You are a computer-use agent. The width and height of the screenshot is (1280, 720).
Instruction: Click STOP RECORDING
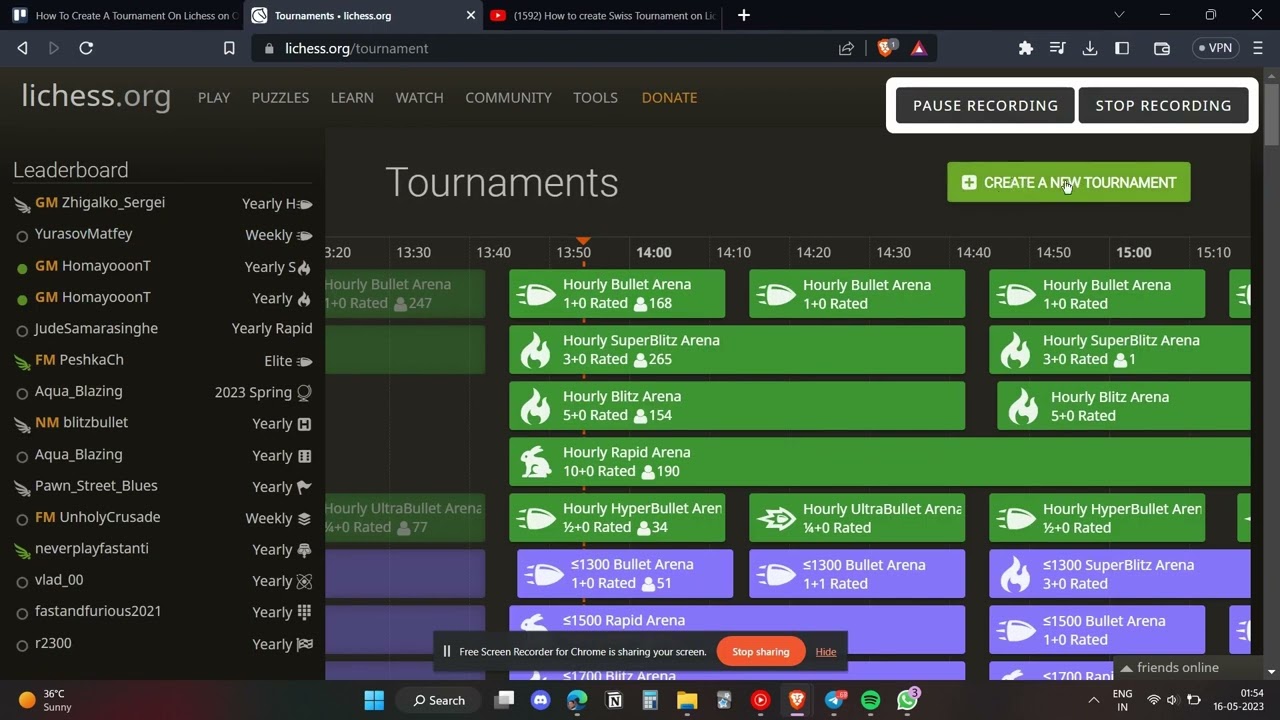coord(1163,105)
